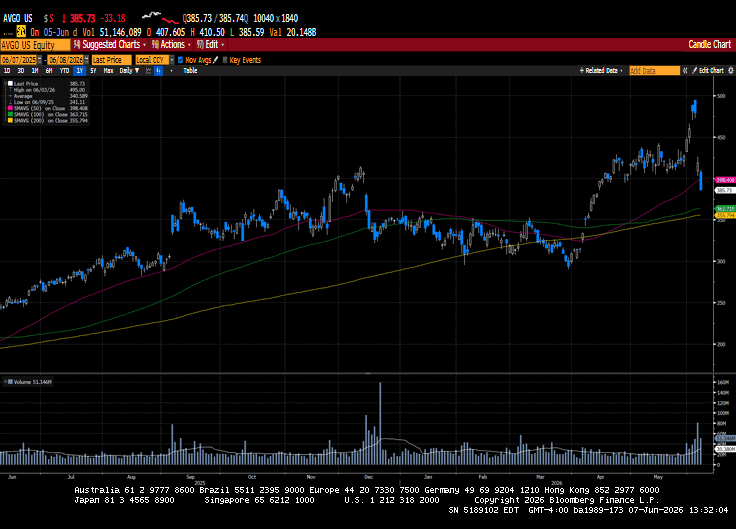
Task: Click the start date stepper
Action: [x=39, y=60]
